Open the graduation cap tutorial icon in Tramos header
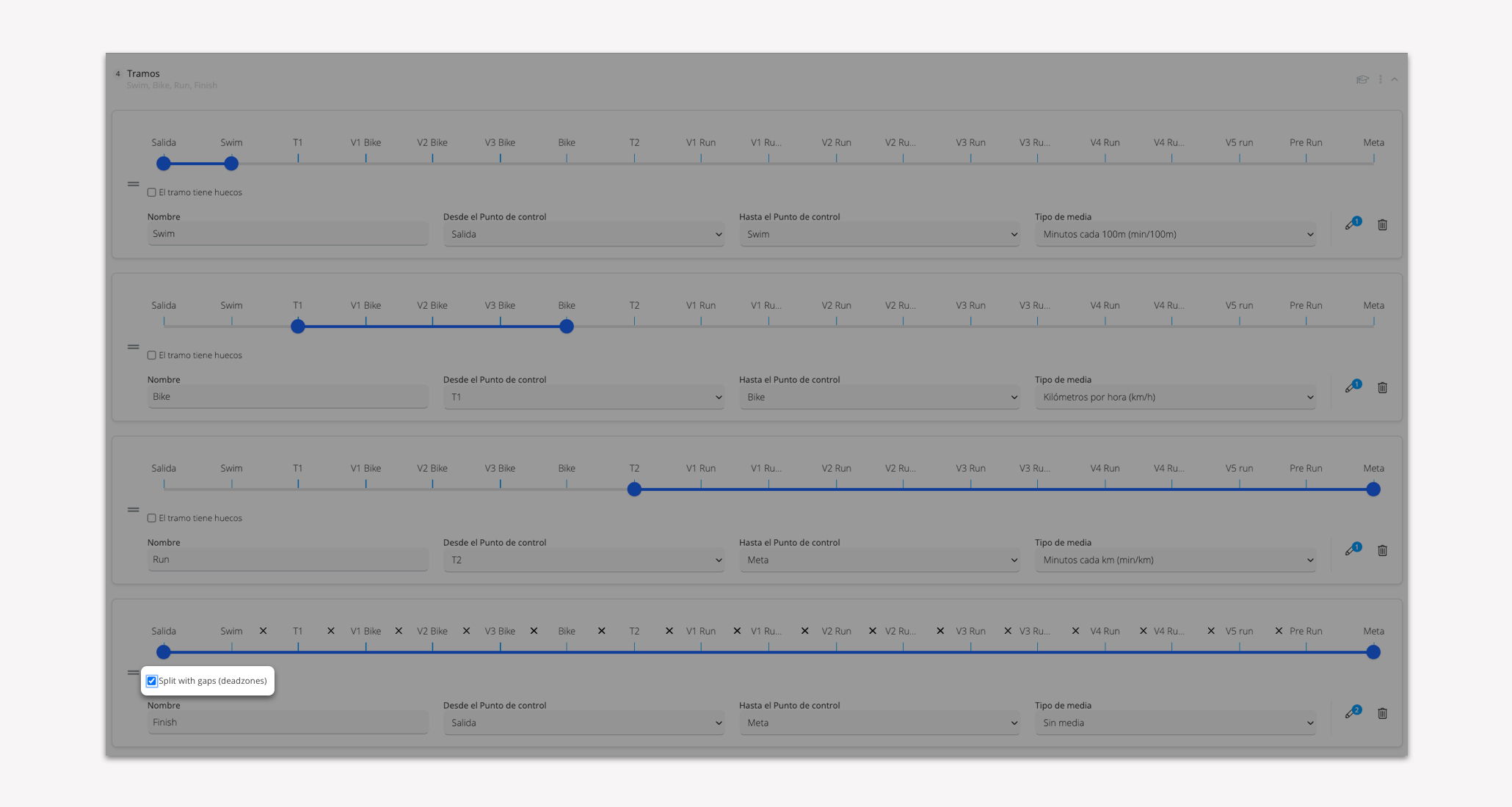This screenshot has height=807, width=1512. tap(1362, 79)
